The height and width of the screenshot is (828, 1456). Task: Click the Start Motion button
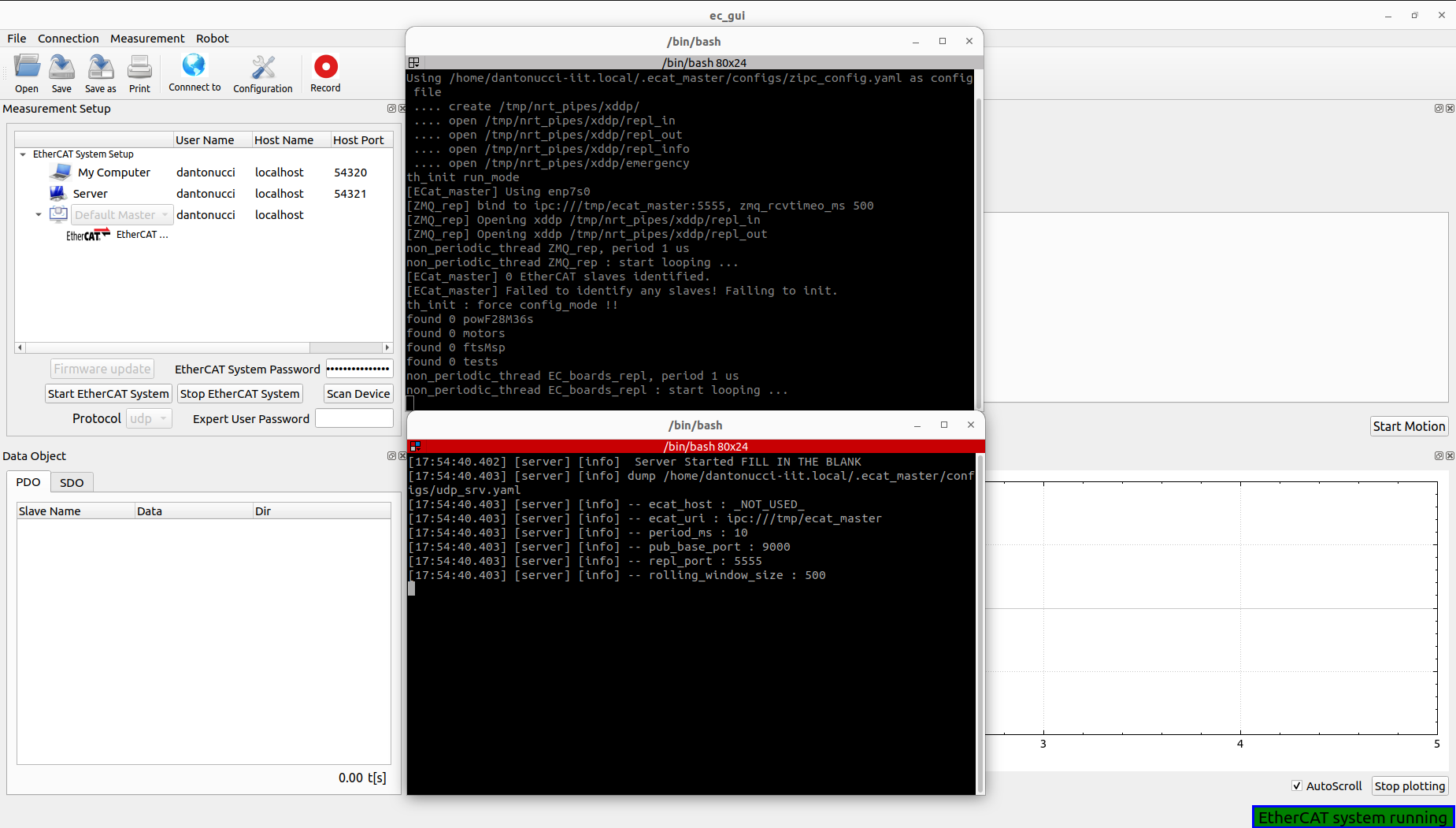[x=1409, y=426]
